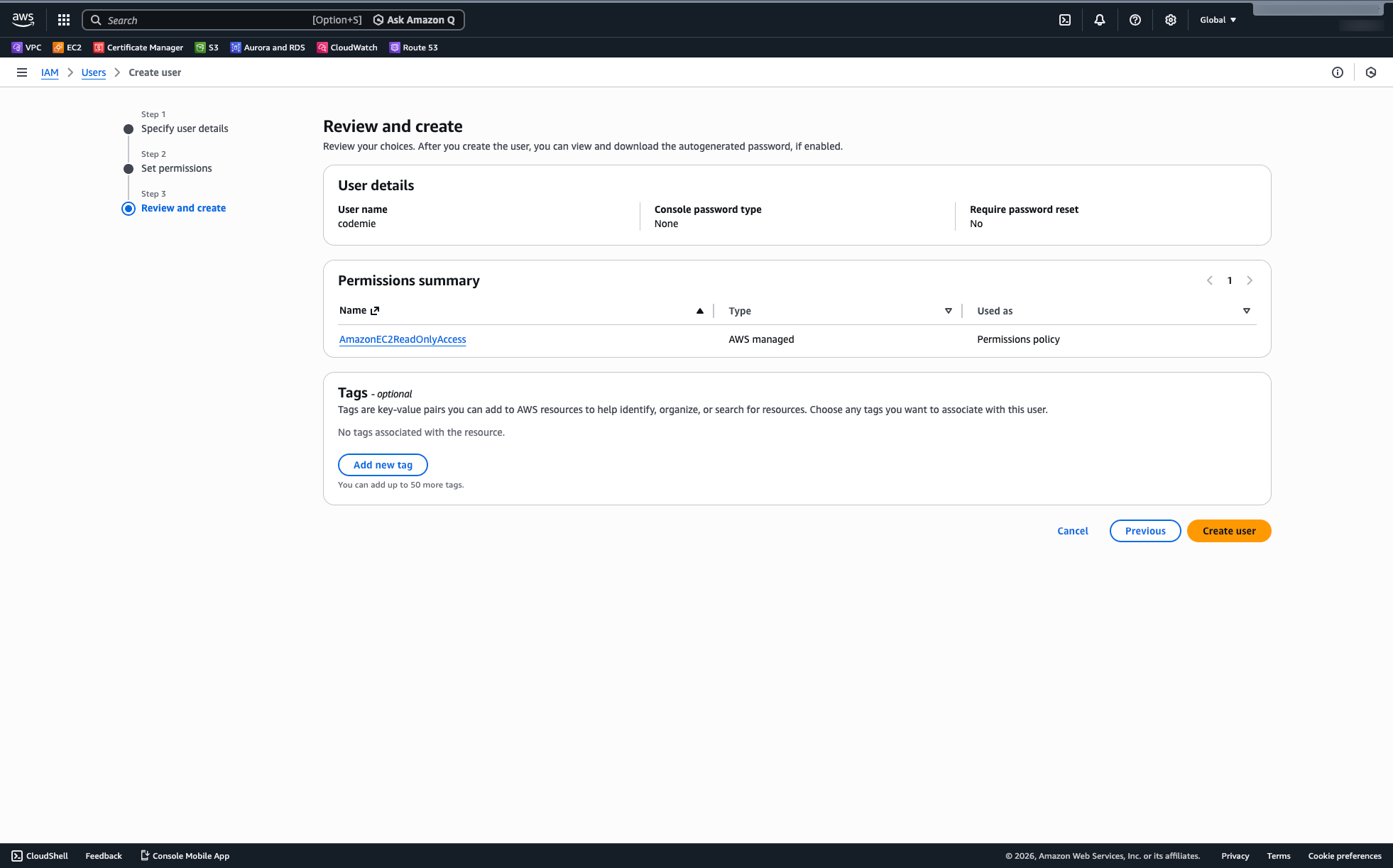Open console settings with the gear icon
Viewport: 1393px width, 868px height.
click(1170, 19)
